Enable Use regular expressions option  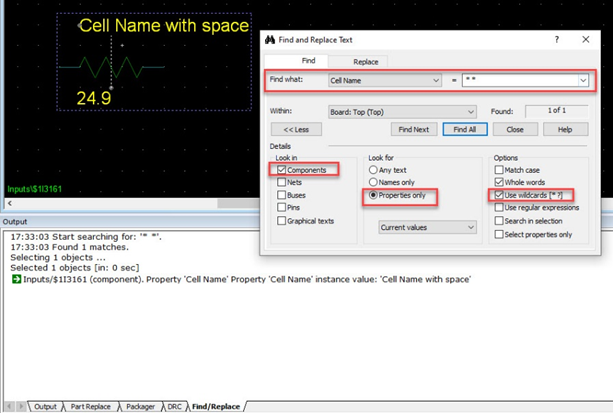coord(499,207)
